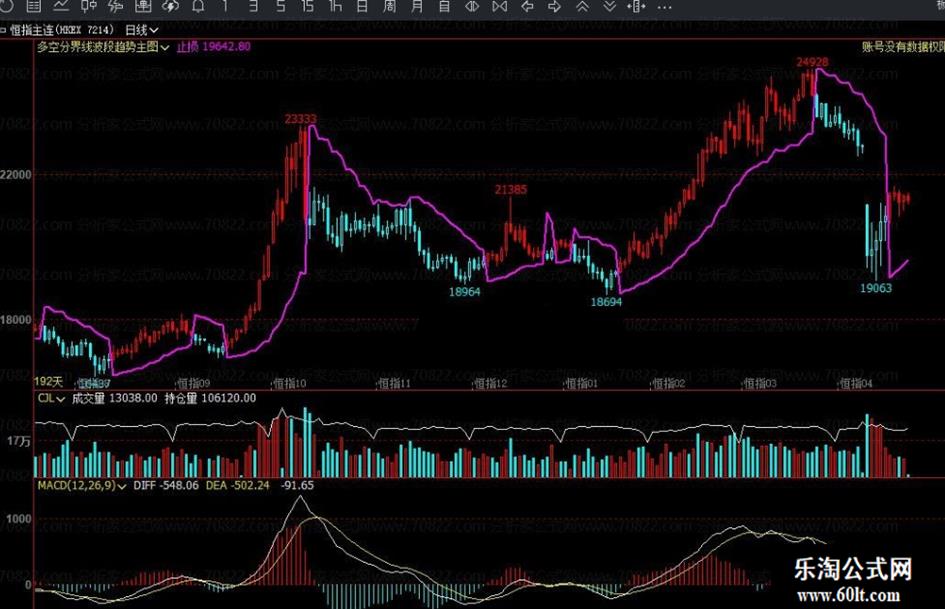
Task: Click the 18694 low price label
Action: [606, 302]
